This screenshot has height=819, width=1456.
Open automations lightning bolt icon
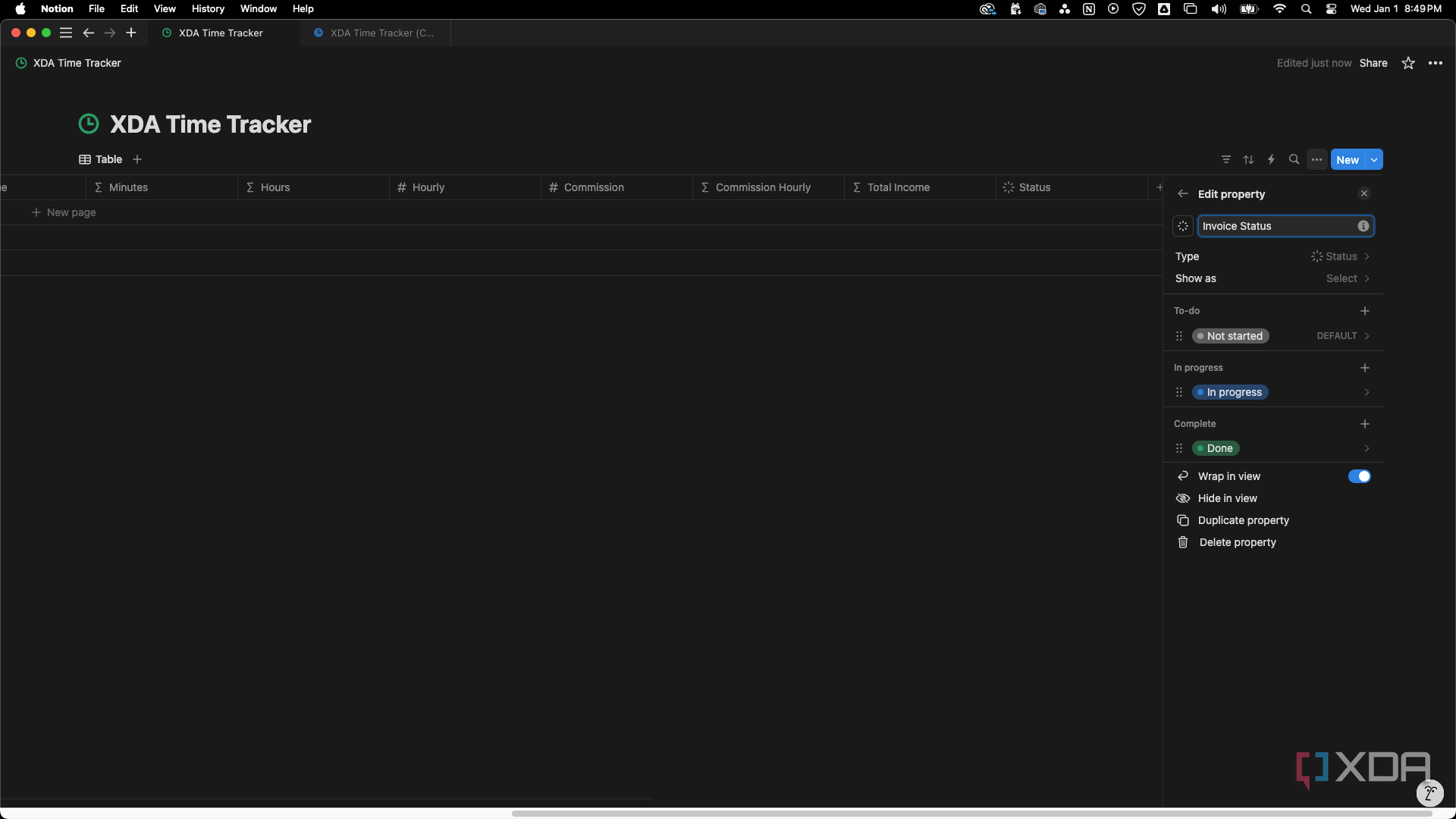click(1272, 159)
